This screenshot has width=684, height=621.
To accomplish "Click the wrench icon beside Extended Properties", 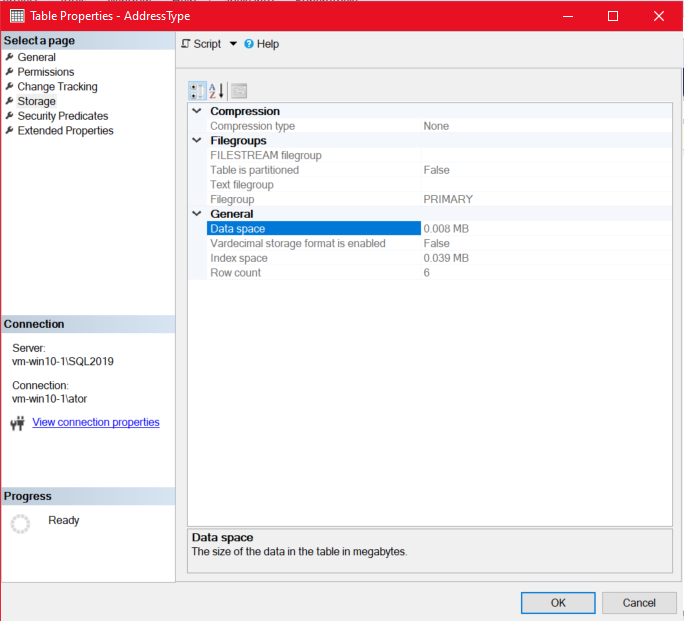I will click(x=9, y=130).
